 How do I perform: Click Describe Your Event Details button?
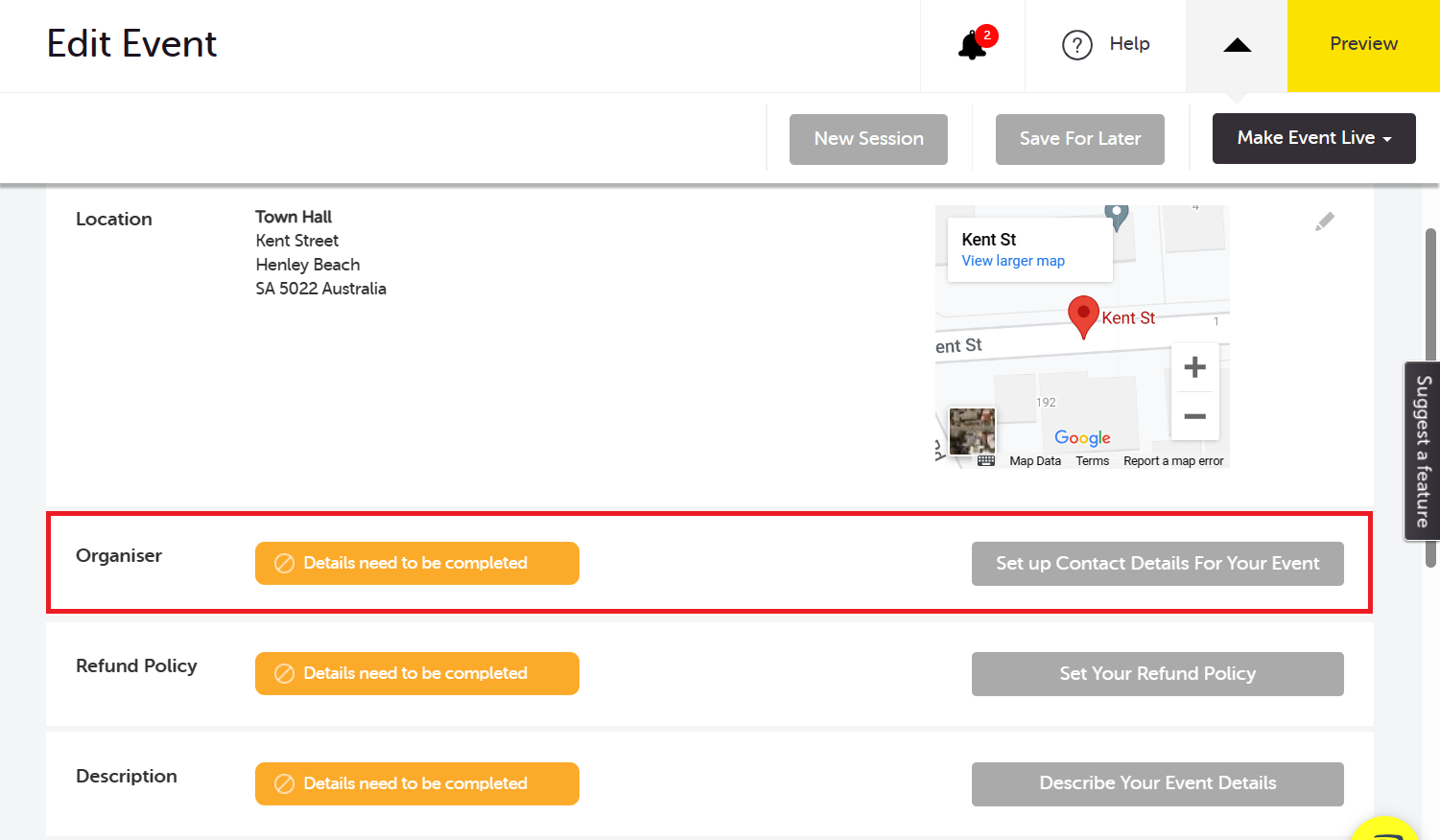click(x=1157, y=783)
